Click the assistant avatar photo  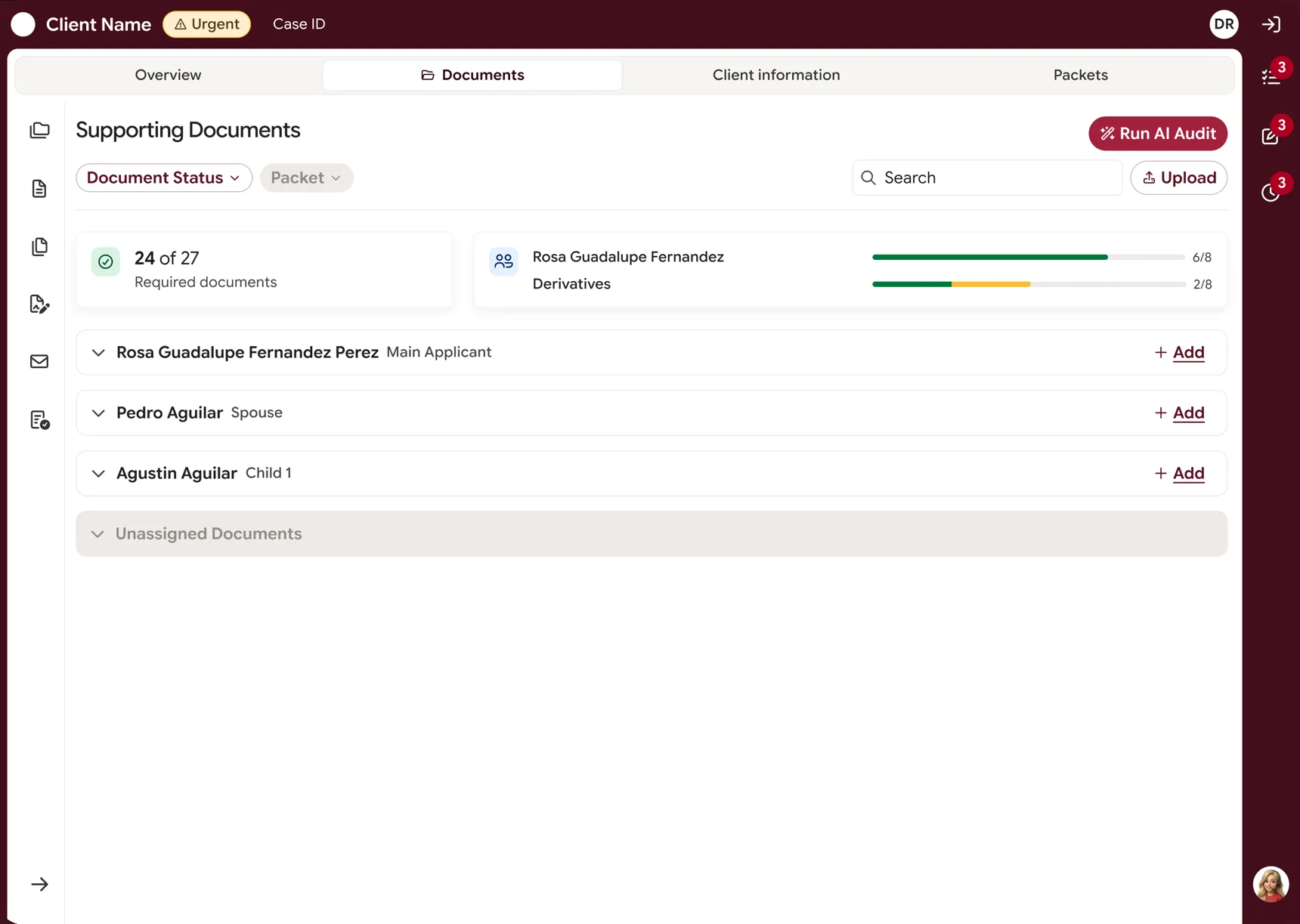[x=1271, y=884]
